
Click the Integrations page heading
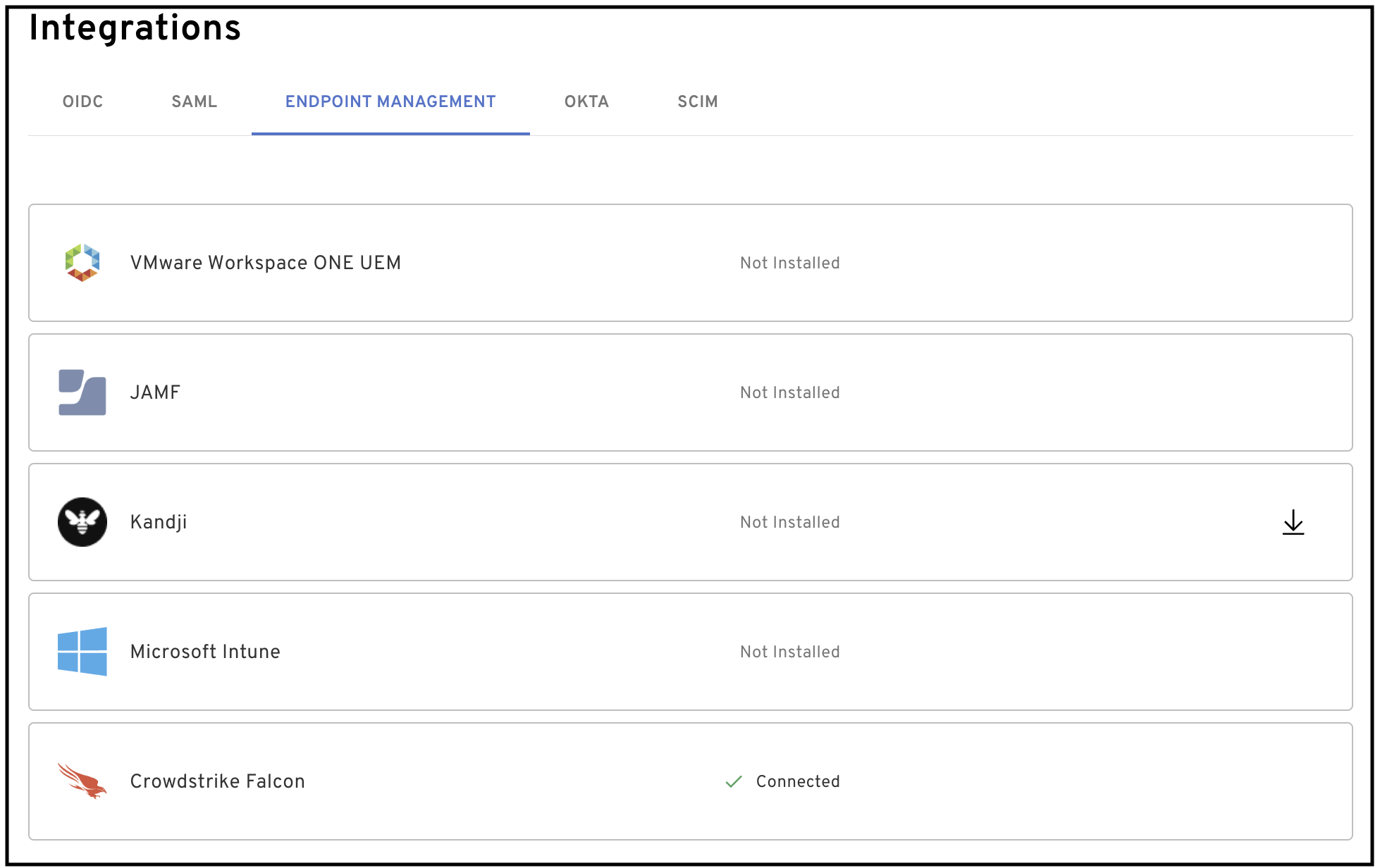tap(135, 28)
